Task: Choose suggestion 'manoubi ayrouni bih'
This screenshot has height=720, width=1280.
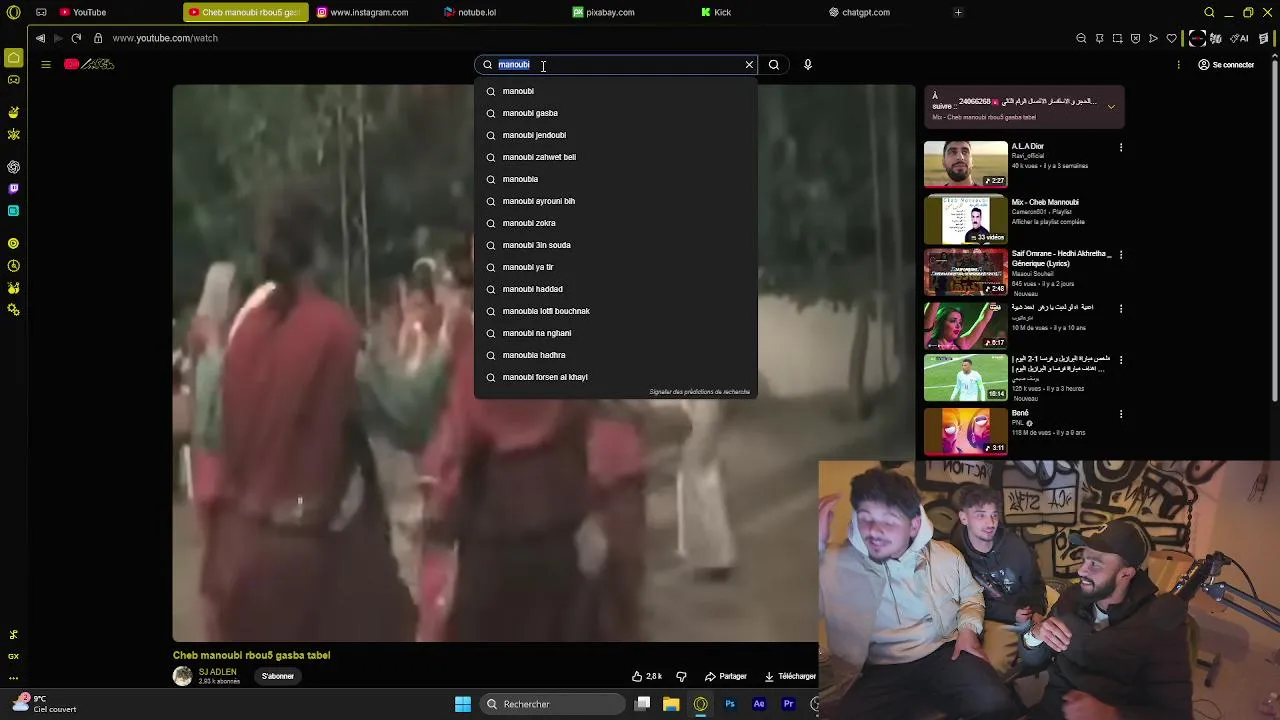Action: 615,201
